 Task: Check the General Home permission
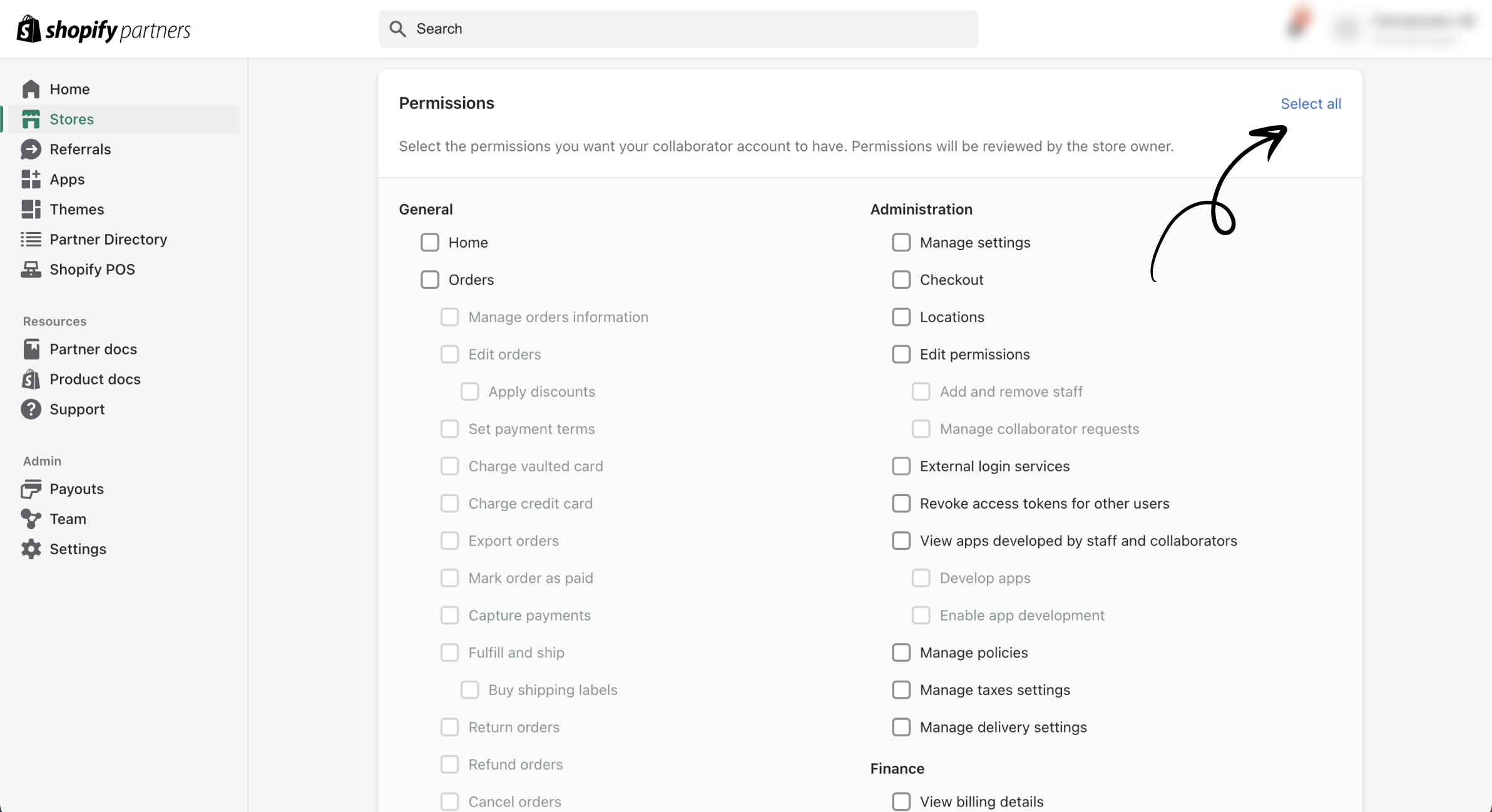tap(430, 243)
